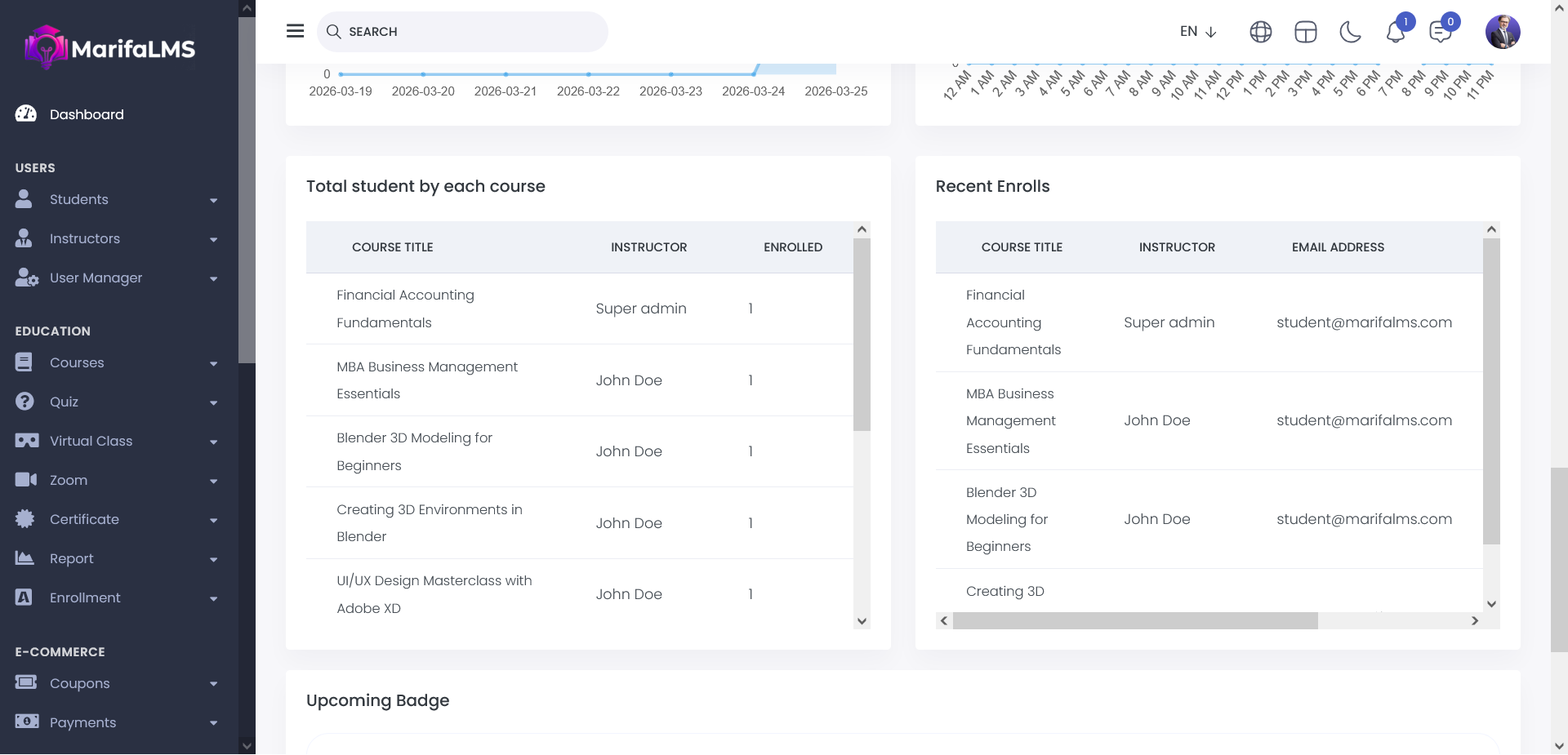Expand the Students submenu
Image resolution: width=1568 pixels, height=755 pixels.
pyautogui.click(x=213, y=200)
